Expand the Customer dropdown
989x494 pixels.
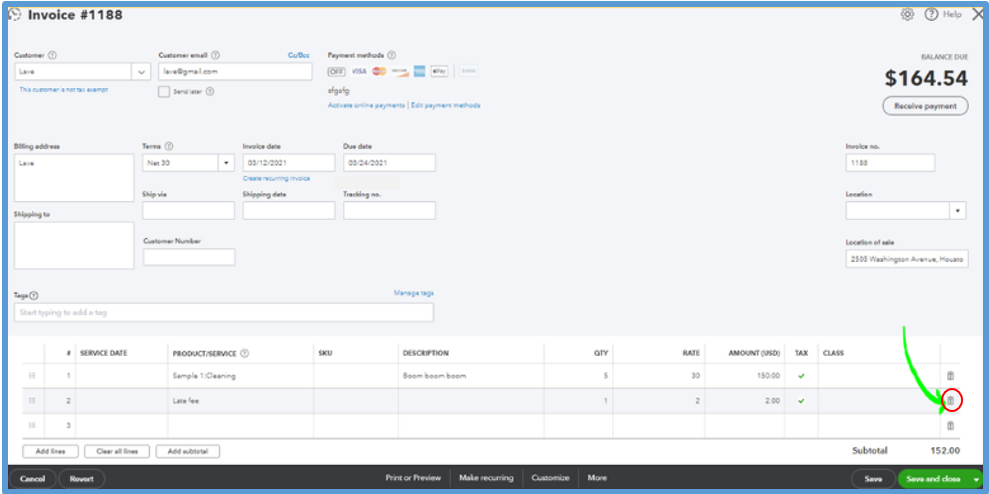pyautogui.click(x=141, y=71)
